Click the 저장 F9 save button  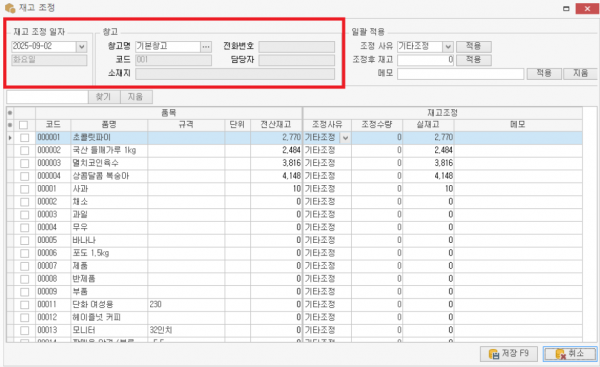pyautogui.click(x=509, y=354)
